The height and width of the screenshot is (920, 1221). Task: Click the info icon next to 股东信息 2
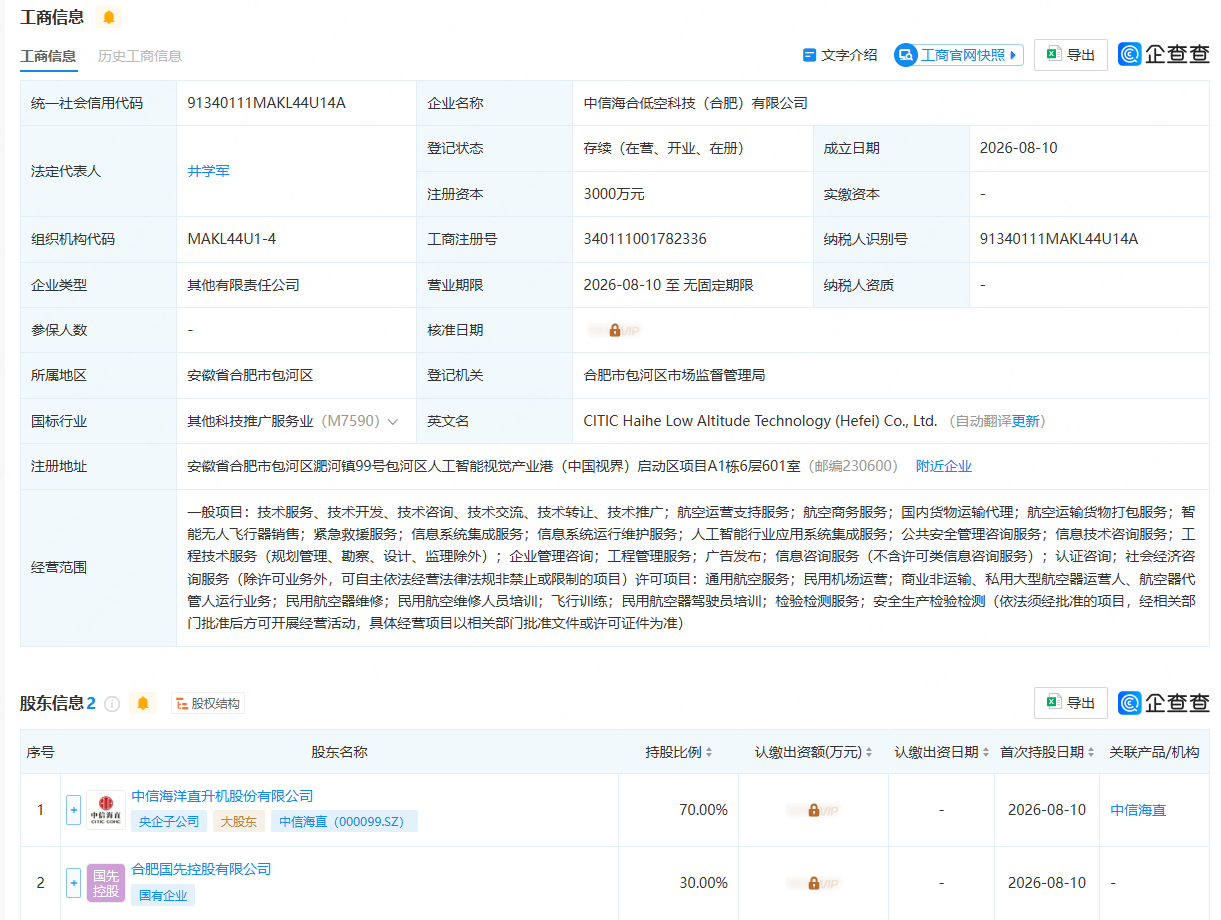(112, 704)
